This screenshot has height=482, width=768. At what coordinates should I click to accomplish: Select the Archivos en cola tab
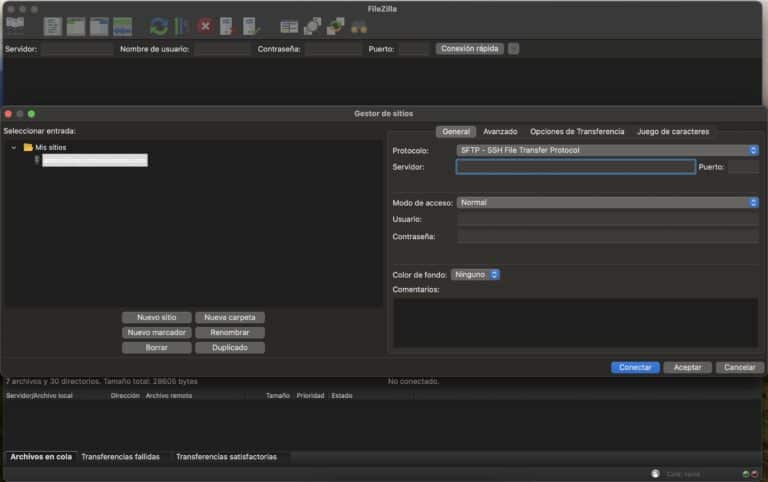(41, 457)
